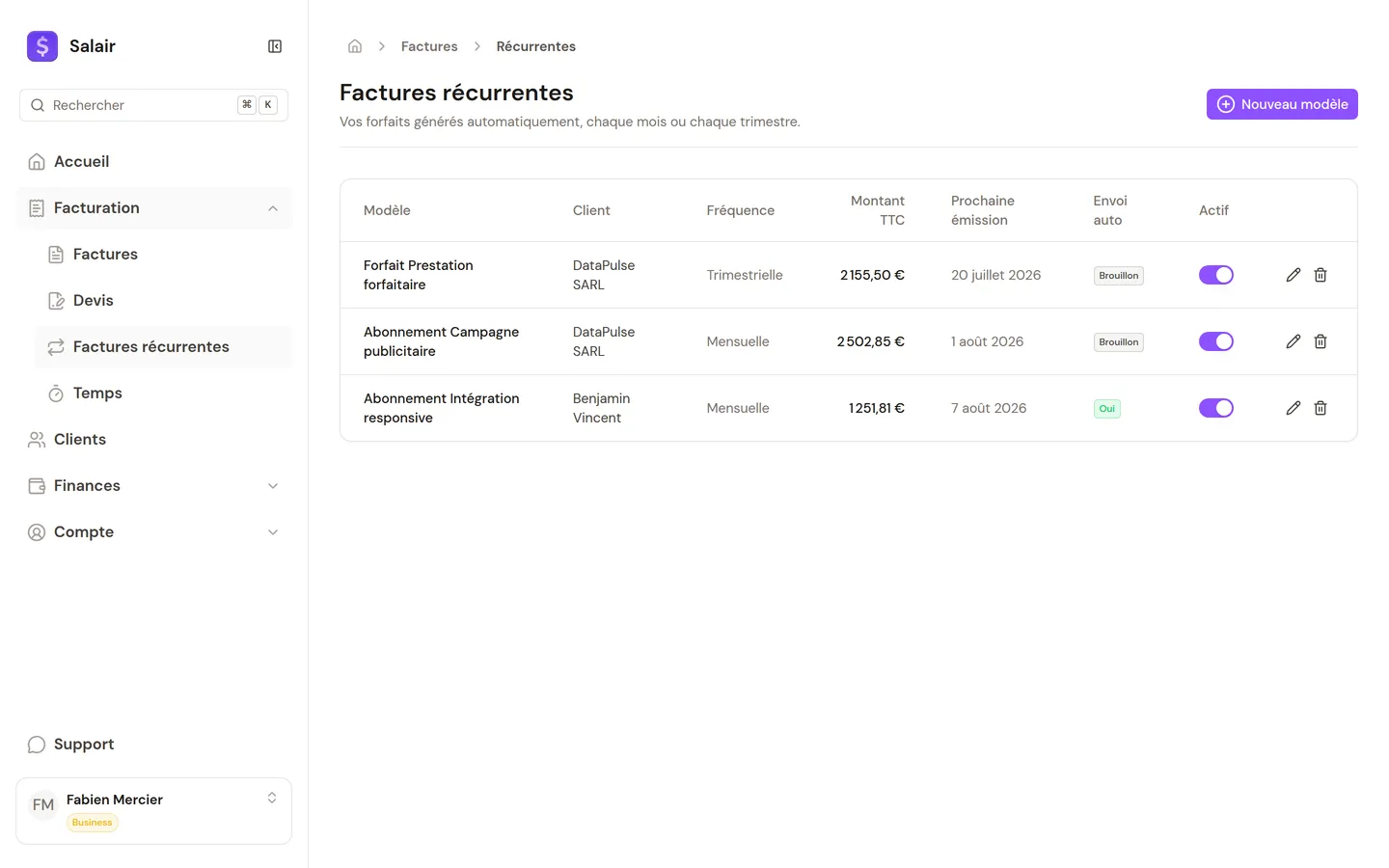Toggle active switch for Abonnement Campagne publicitaire
The width and height of the screenshot is (1389, 868).
[x=1216, y=341]
